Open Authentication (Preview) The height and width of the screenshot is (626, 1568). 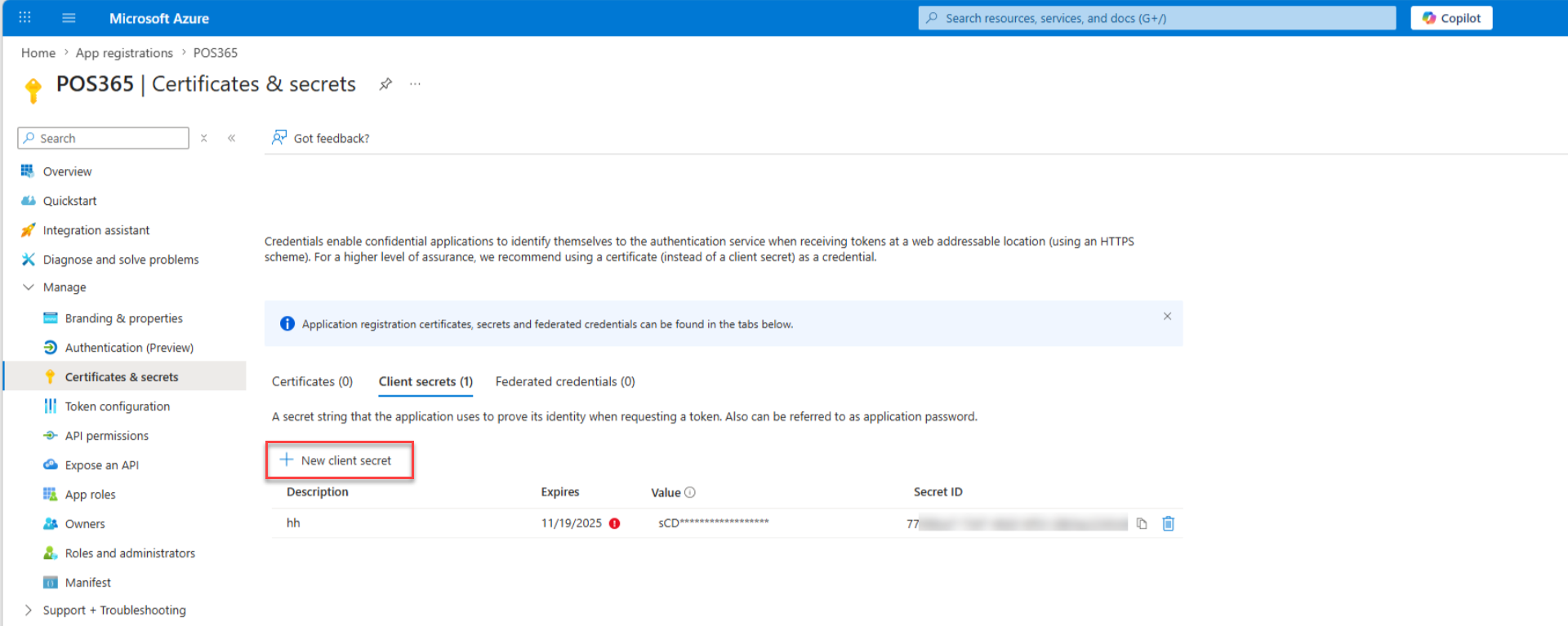click(129, 348)
